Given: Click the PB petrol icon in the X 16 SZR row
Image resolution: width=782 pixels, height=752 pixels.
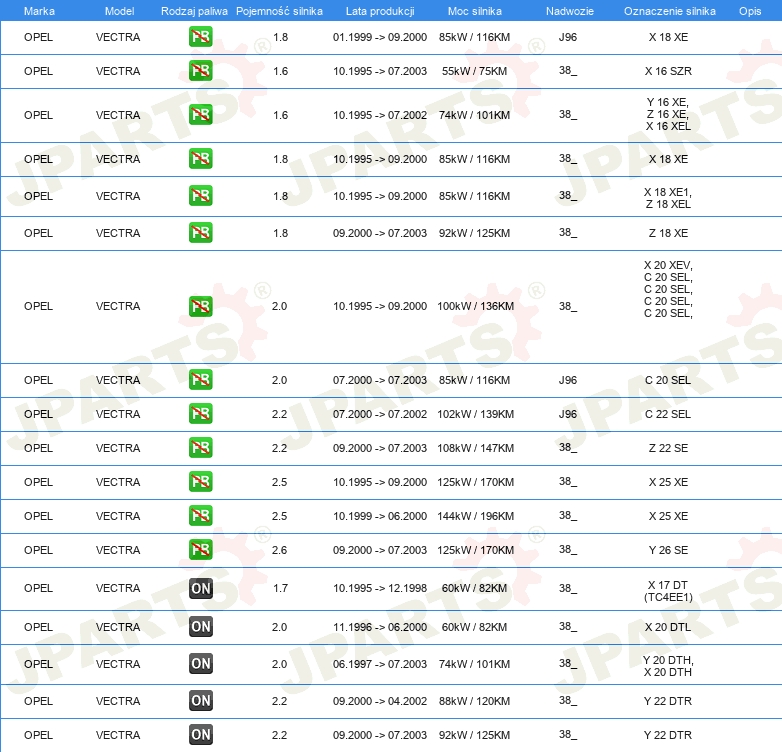Looking at the screenshot, I should pyautogui.click(x=200, y=71).
